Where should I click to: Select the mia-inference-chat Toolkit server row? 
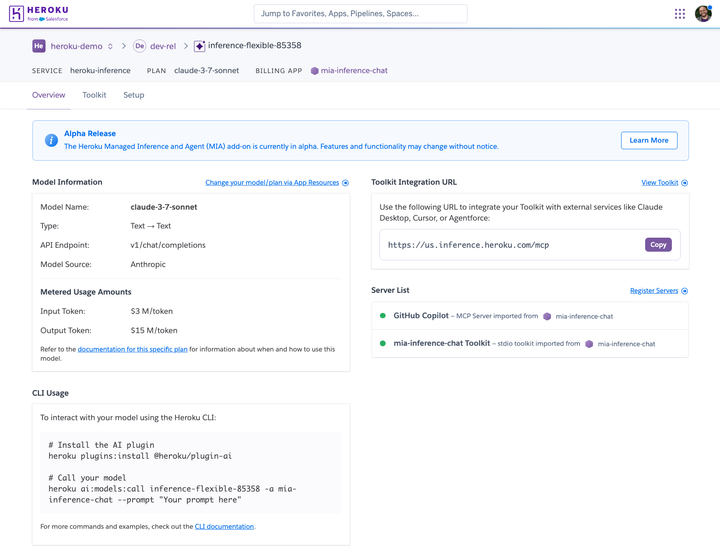530,343
